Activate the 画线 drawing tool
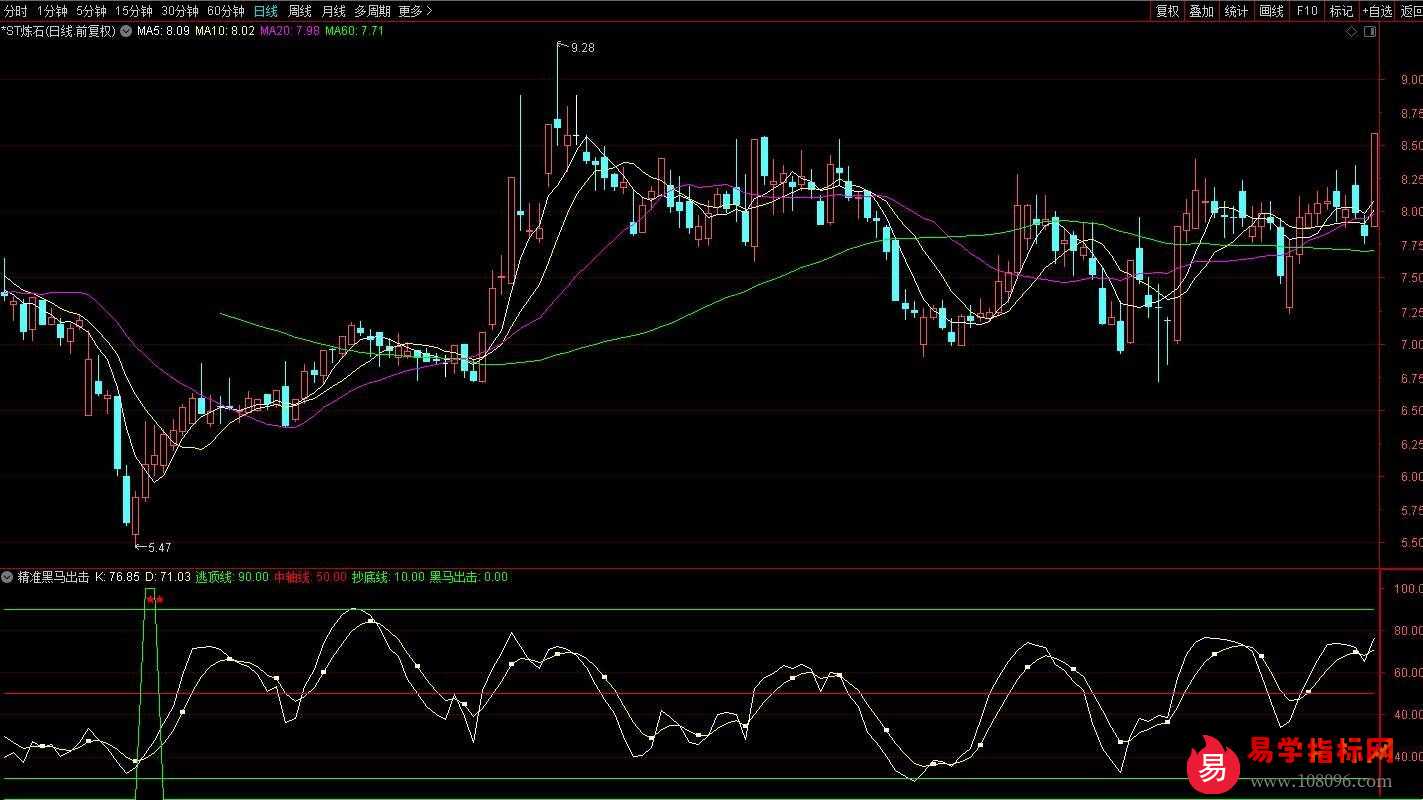 coord(1271,11)
